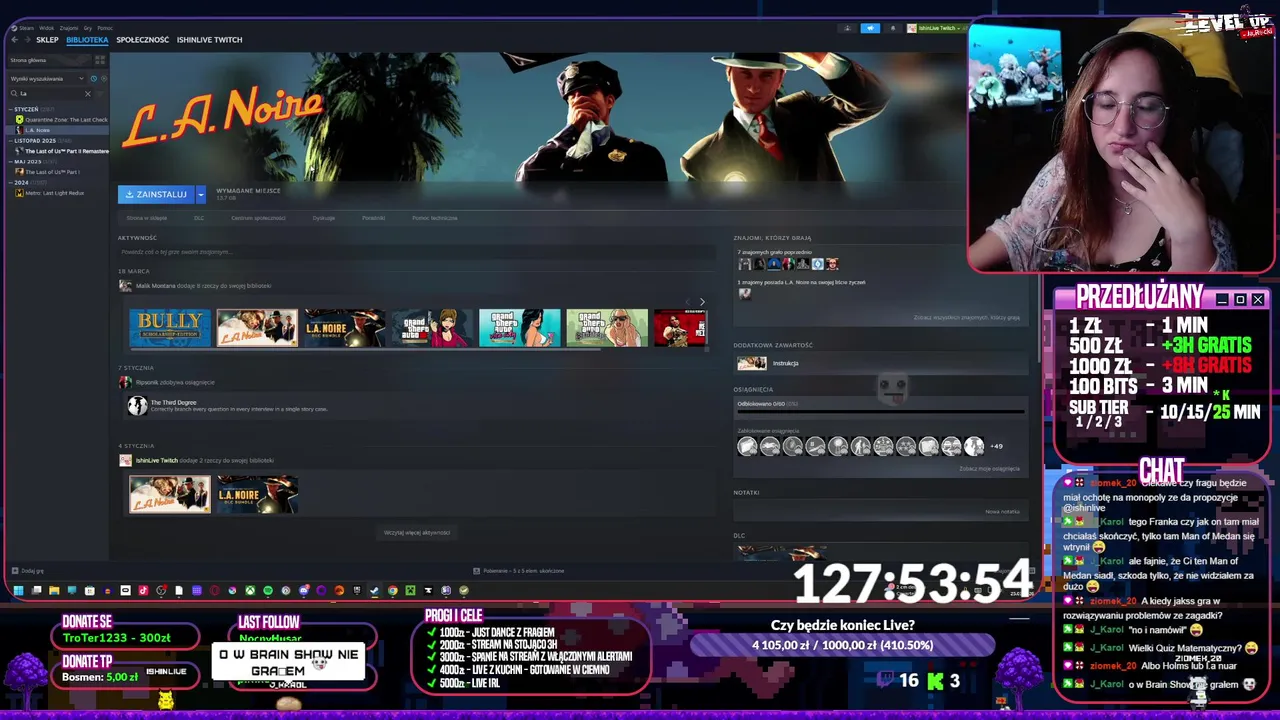Image resolution: width=1280 pixels, height=720 pixels.
Task: Open File Explorer from the taskbar
Action: 54,590
